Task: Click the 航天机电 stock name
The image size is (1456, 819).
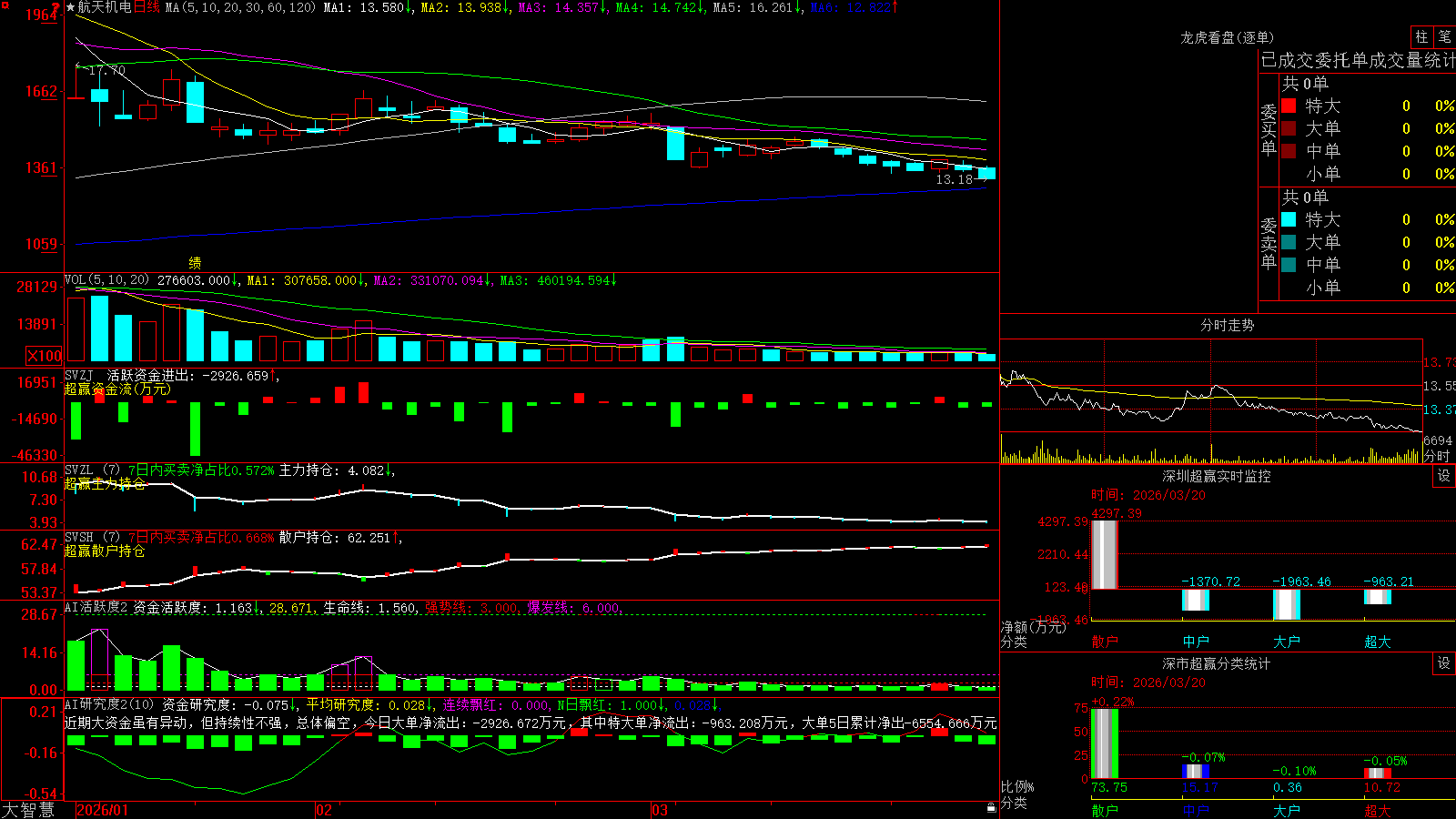Action: tap(105, 7)
